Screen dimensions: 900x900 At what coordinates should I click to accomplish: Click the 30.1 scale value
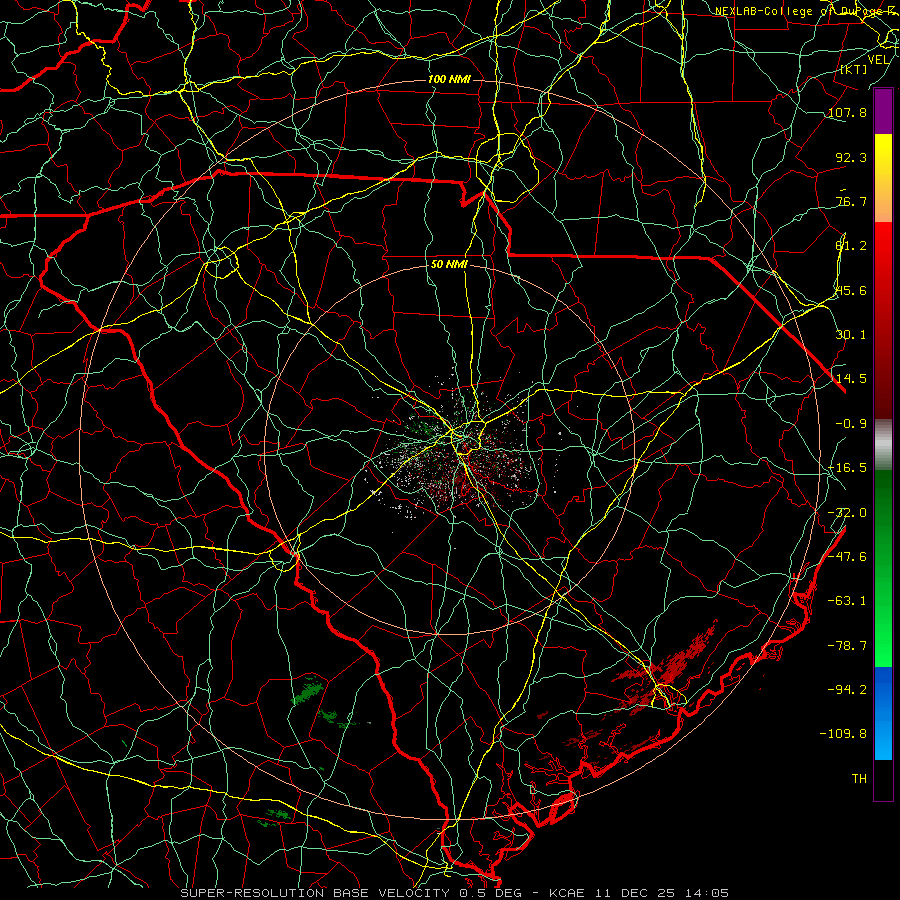(851, 335)
